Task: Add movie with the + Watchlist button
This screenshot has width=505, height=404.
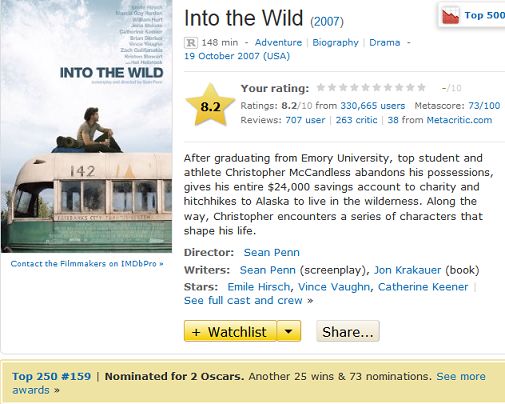Action: click(x=230, y=331)
